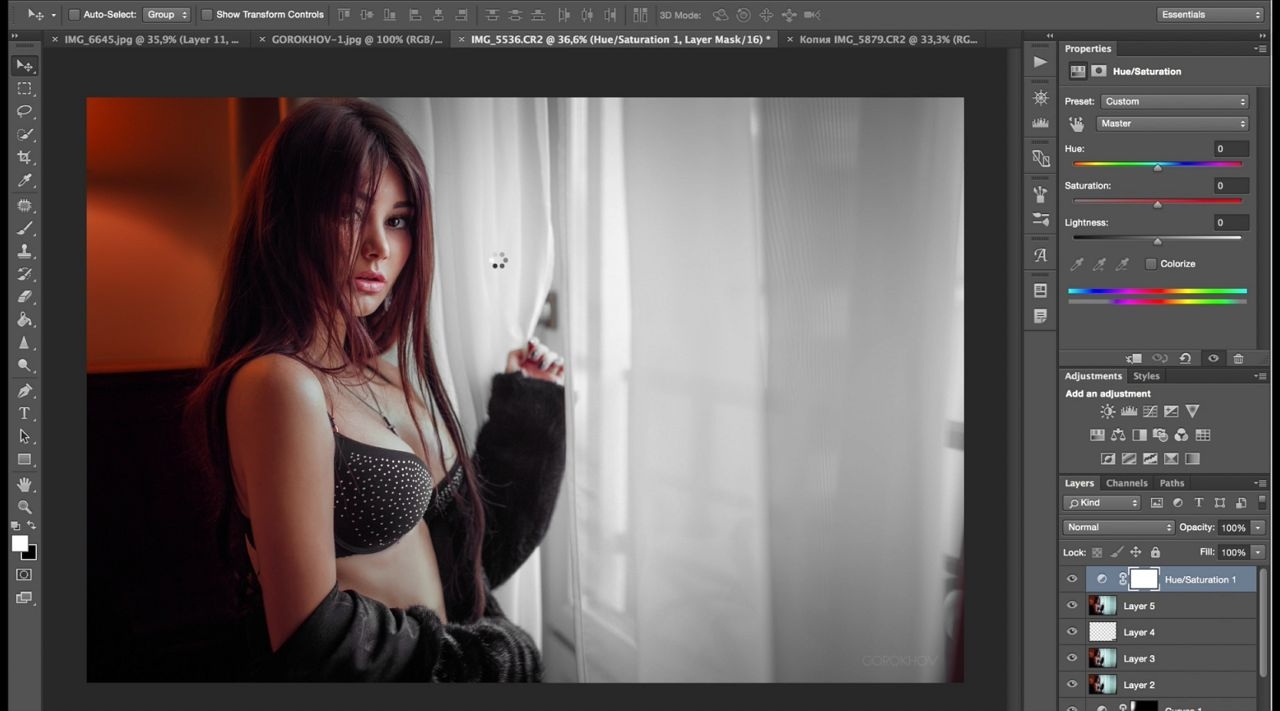The width and height of the screenshot is (1280, 711).
Task: Reset adjustment to defaults in Properties
Action: (x=1185, y=358)
